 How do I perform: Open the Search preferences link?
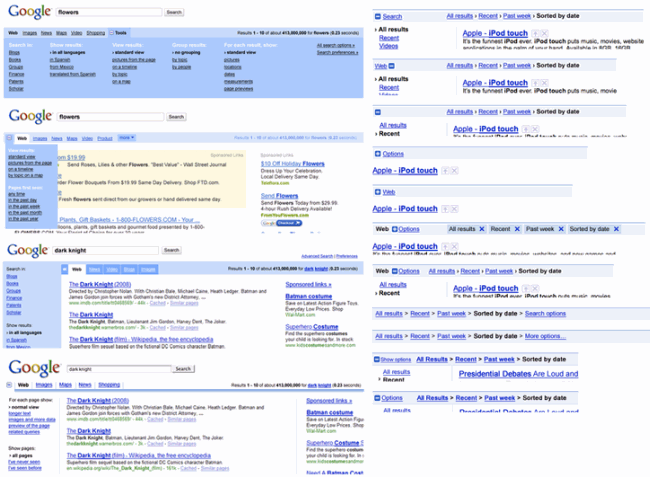point(337,53)
